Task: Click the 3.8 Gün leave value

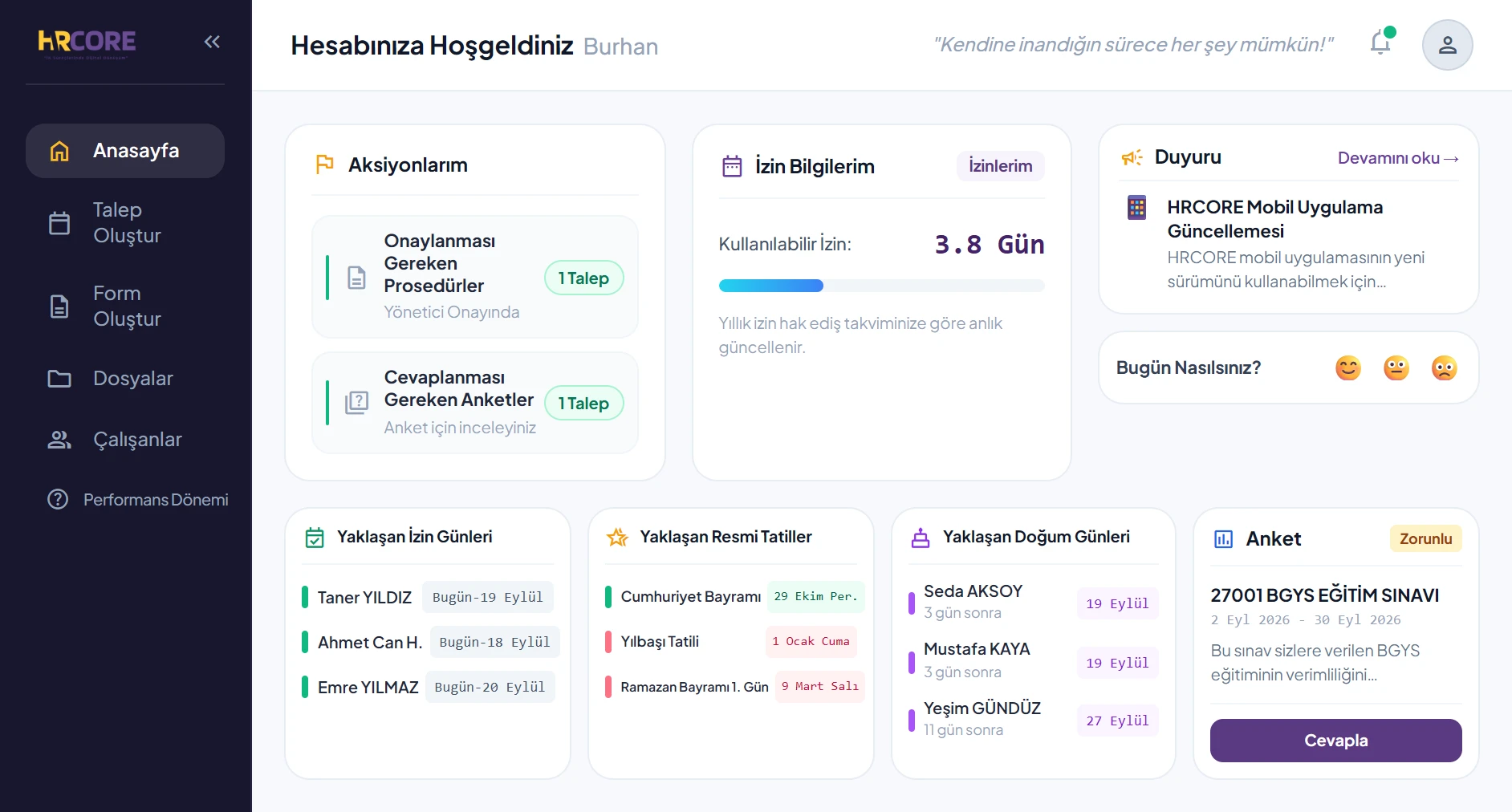Action: pyautogui.click(x=989, y=244)
